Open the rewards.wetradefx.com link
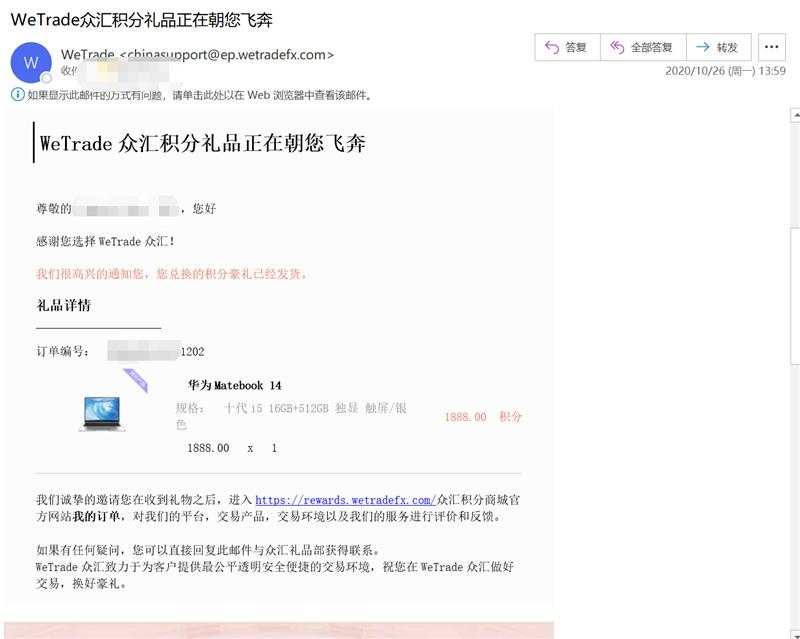Viewport: 800px width, 639px height. 345,500
